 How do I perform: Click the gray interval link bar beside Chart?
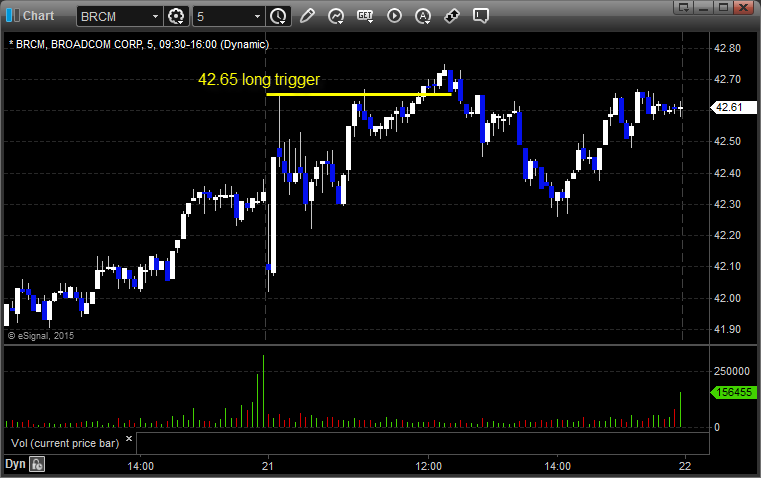pyautogui.click(x=17, y=16)
